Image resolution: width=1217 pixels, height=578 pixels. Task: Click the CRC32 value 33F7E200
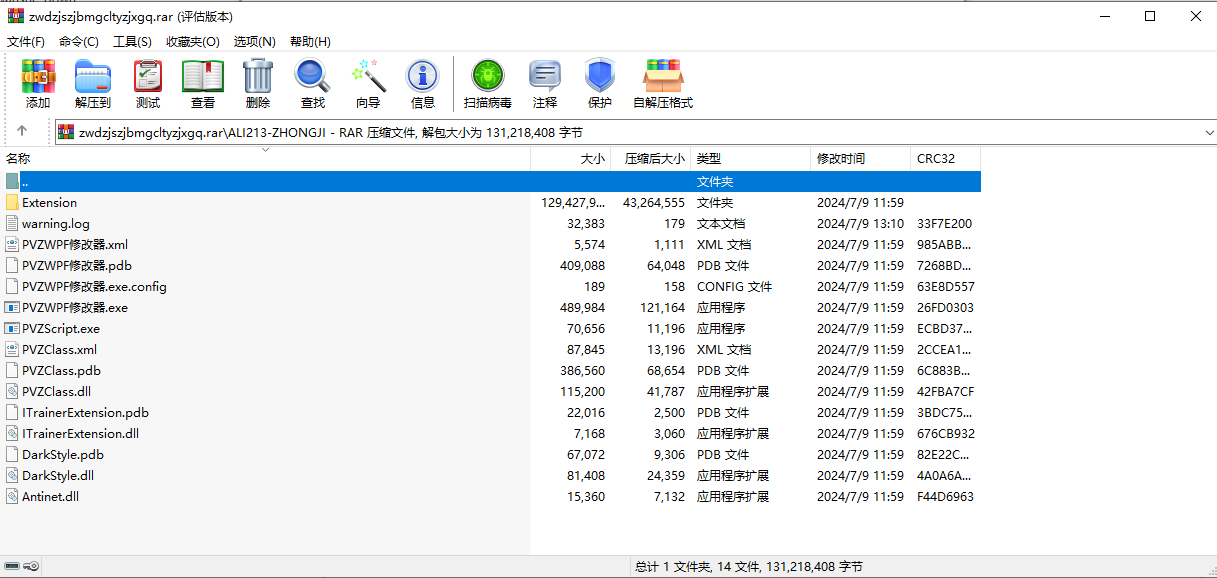[x=944, y=224]
